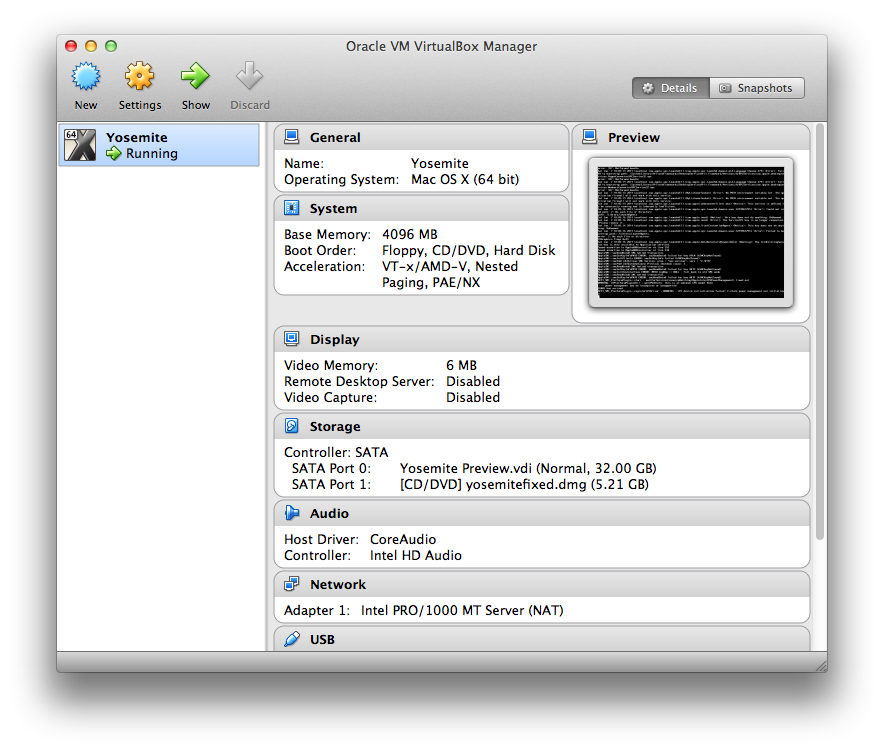Screen dimensions: 884x751
Task: Click the details pane vertical scrollbar
Action: pos(821,330)
